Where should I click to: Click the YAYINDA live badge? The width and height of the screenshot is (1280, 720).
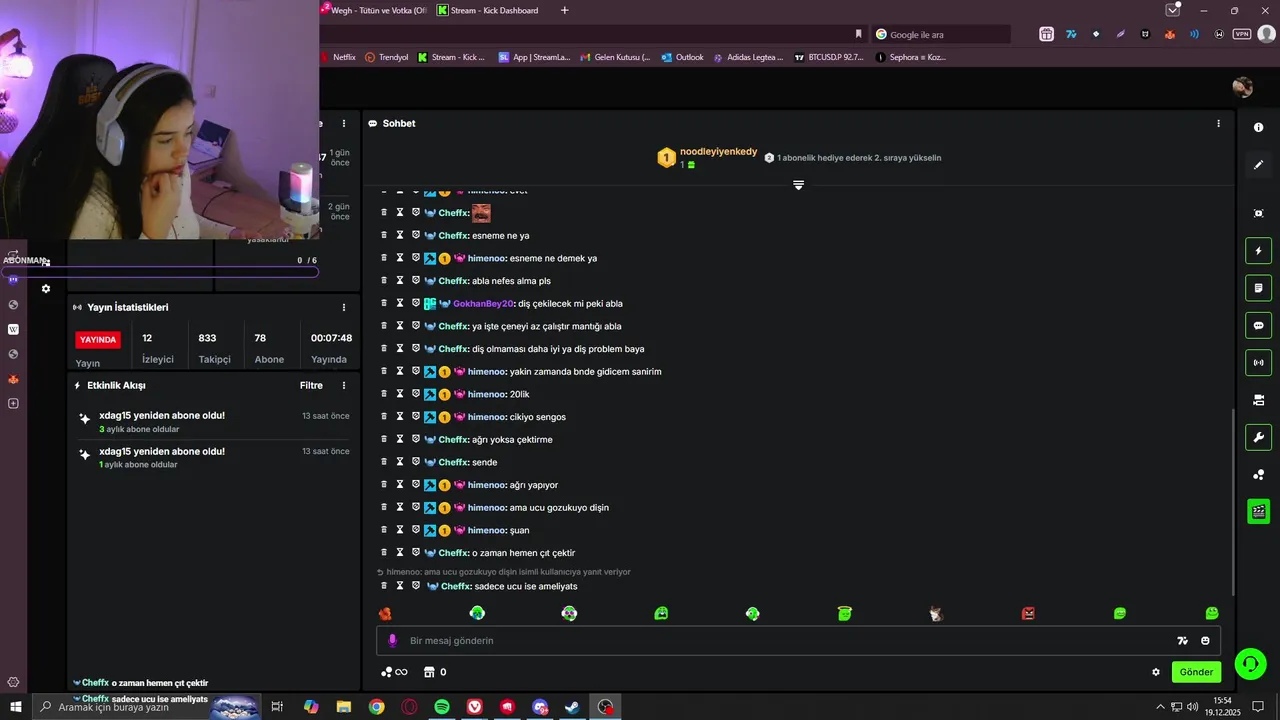coord(98,339)
